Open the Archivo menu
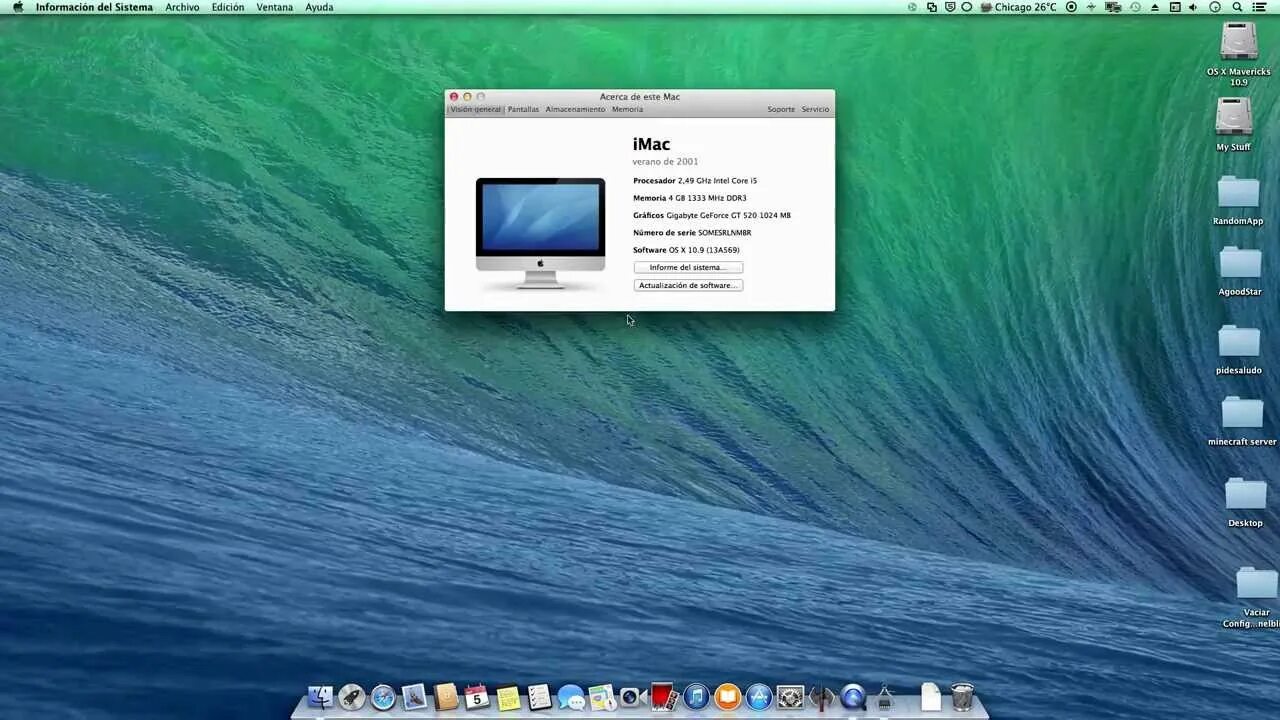The image size is (1280, 720). pyautogui.click(x=182, y=7)
